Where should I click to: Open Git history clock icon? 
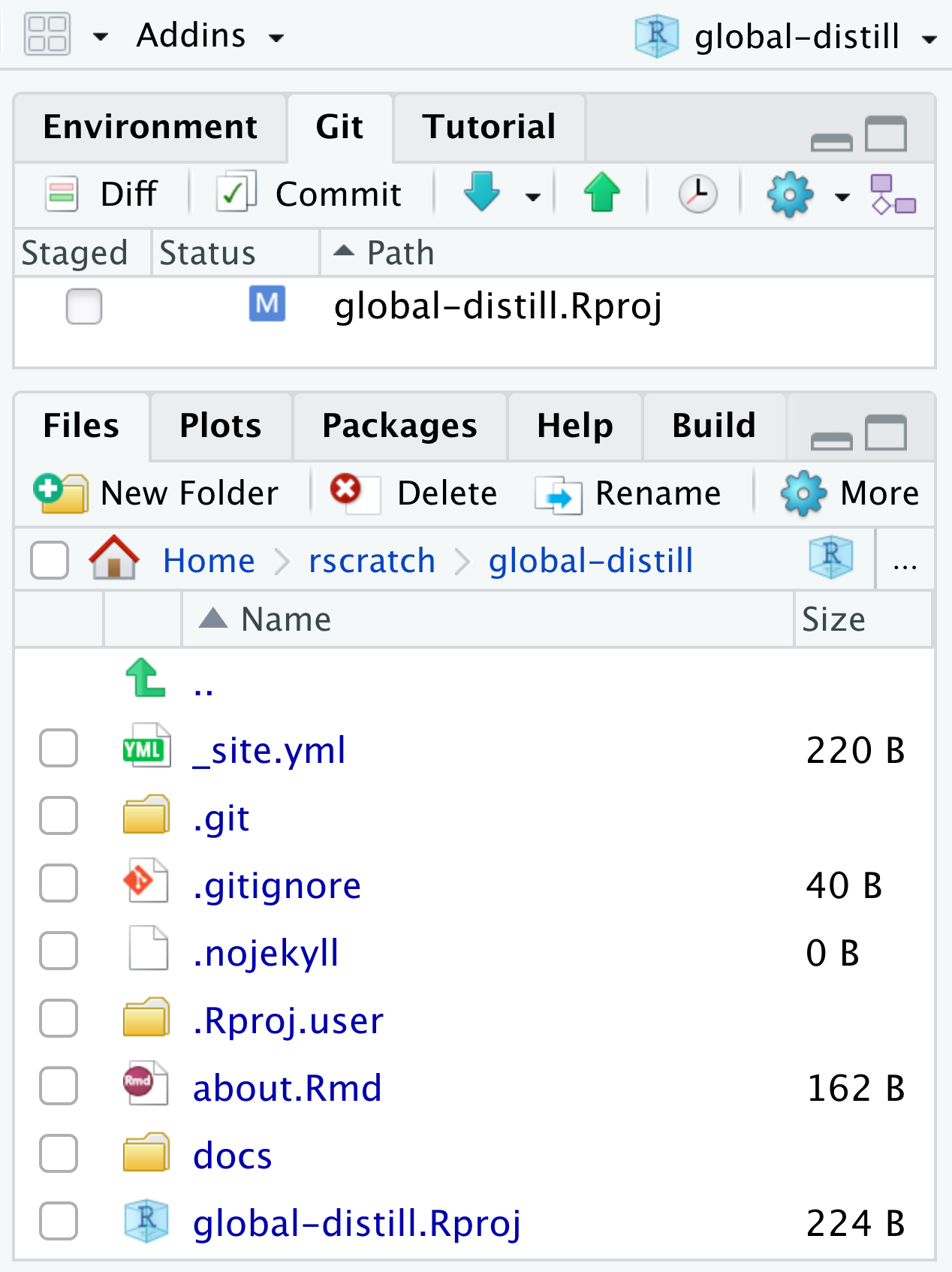697,194
